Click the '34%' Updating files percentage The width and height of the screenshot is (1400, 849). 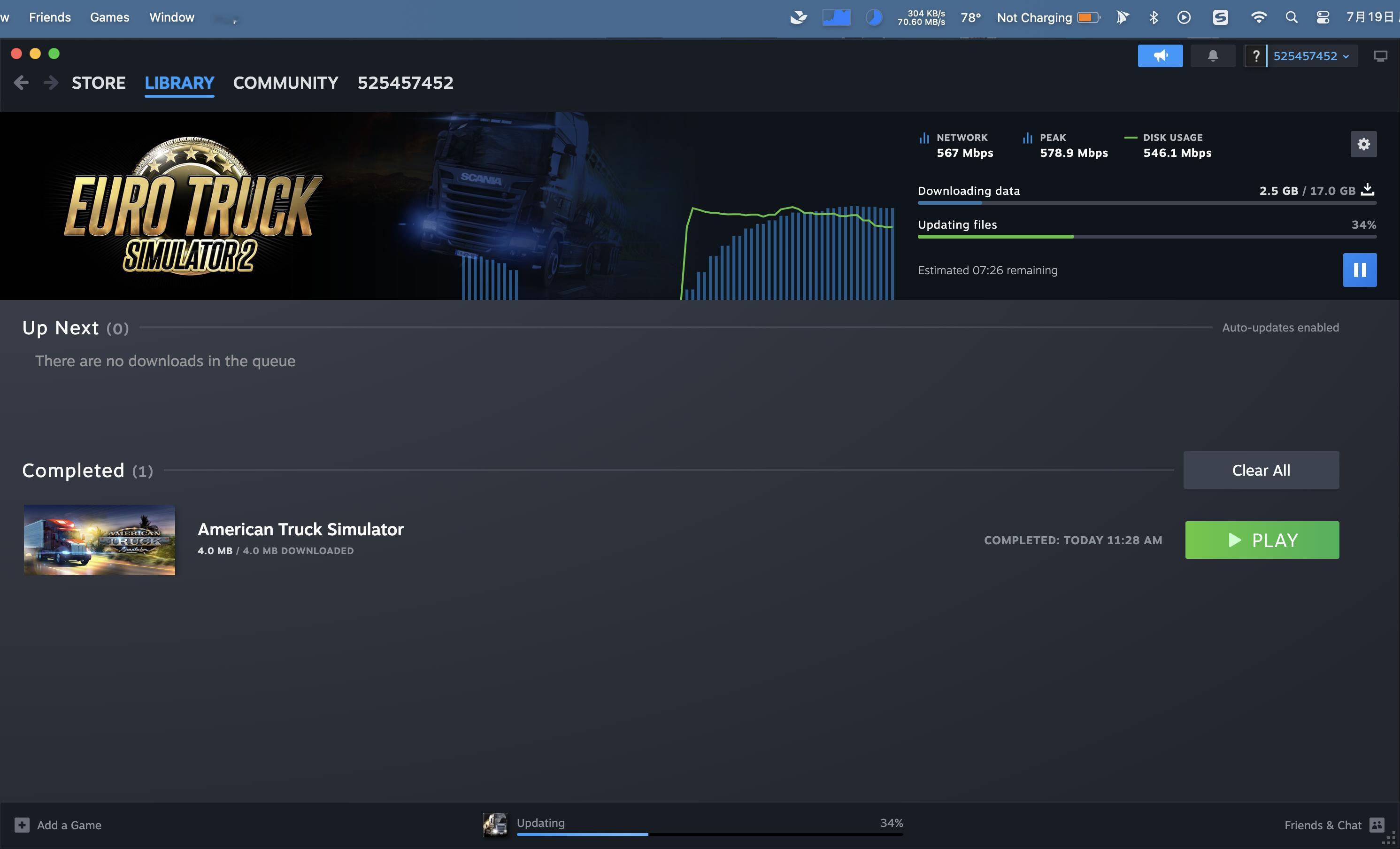coord(1364,224)
